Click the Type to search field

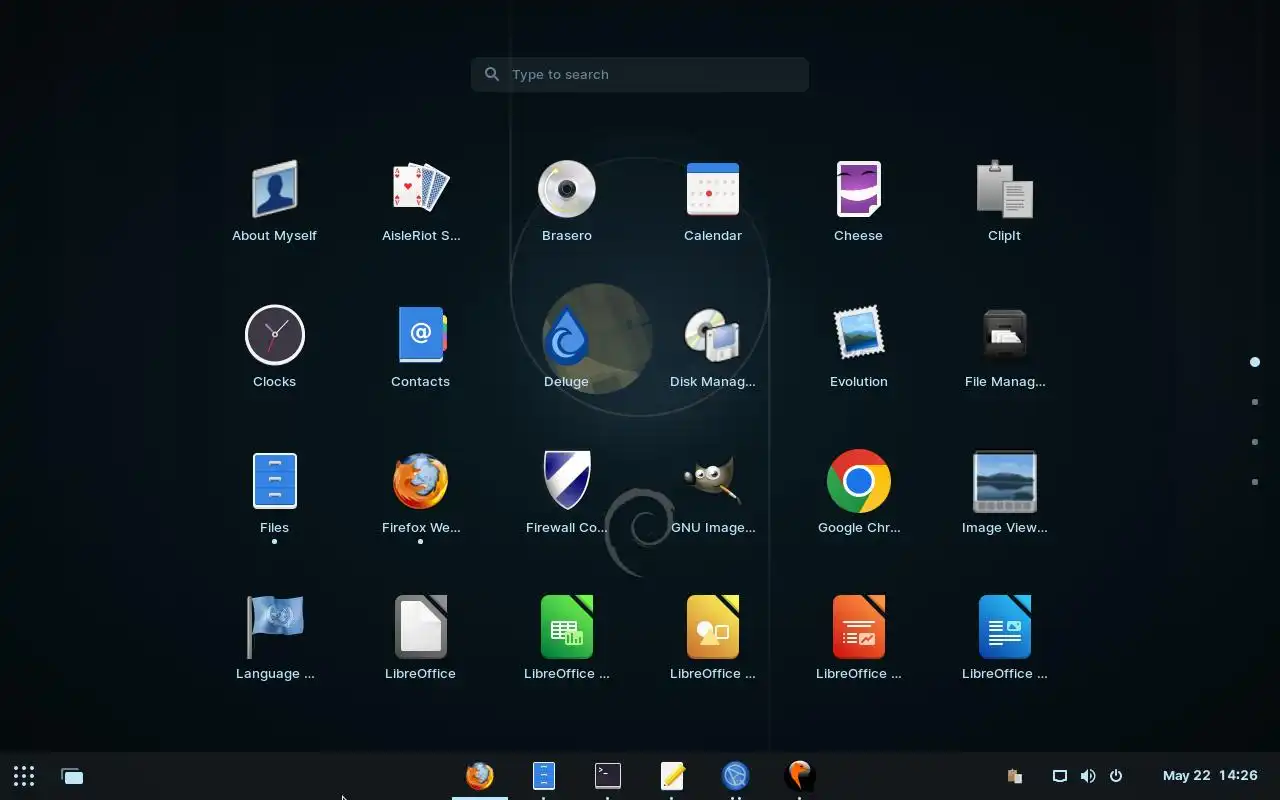coord(640,74)
